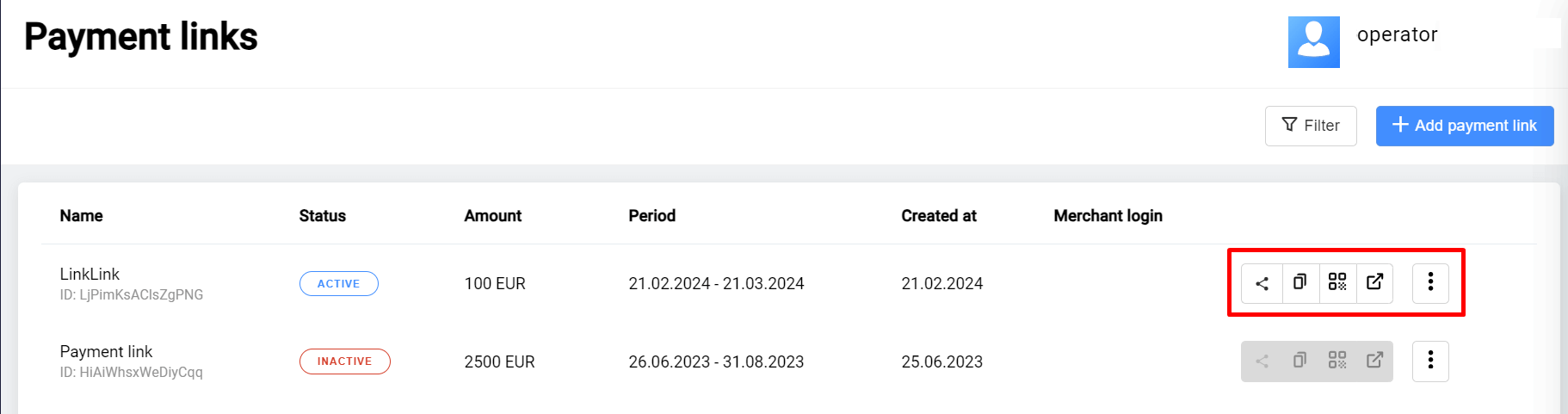
Task: Click external link icon for Payment link
Action: [x=1374, y=361]
